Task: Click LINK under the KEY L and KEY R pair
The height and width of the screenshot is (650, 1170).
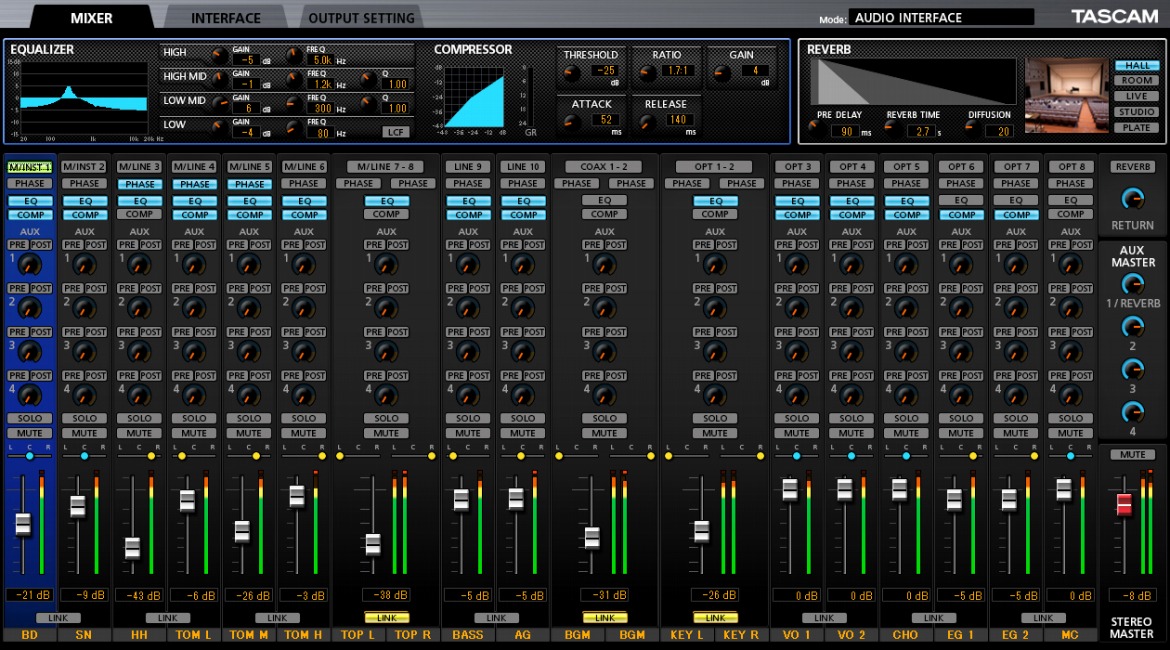Action: [x=714, y=618]
